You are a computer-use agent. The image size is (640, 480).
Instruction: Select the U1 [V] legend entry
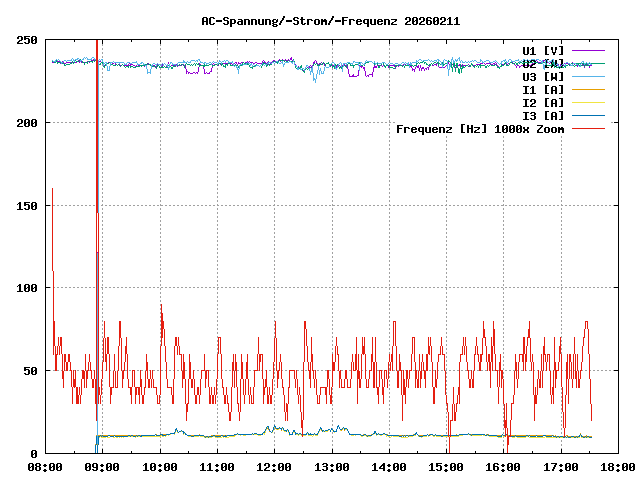[543, 50]
